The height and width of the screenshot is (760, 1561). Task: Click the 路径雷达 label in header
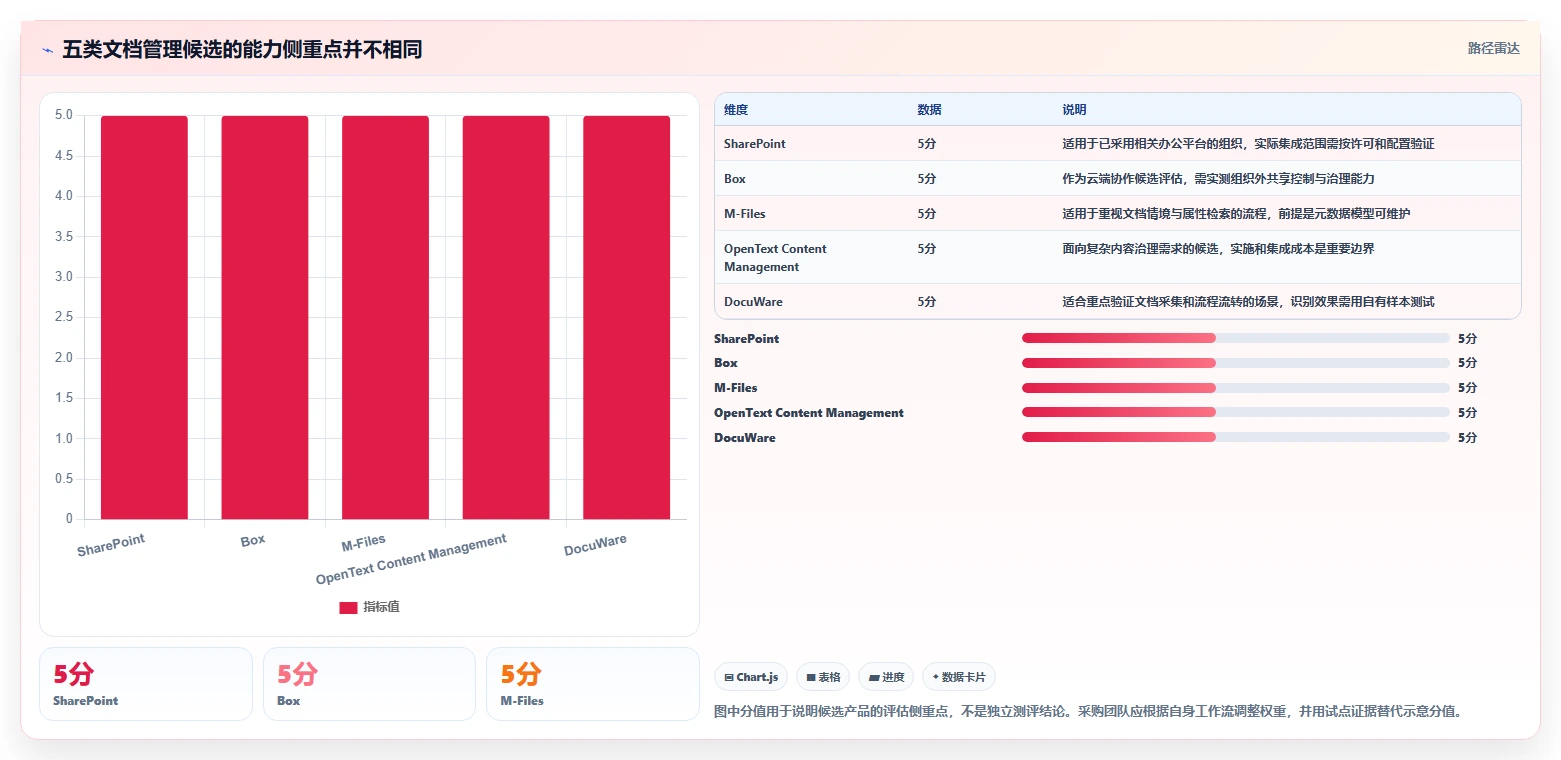[x=1493, y=49]
